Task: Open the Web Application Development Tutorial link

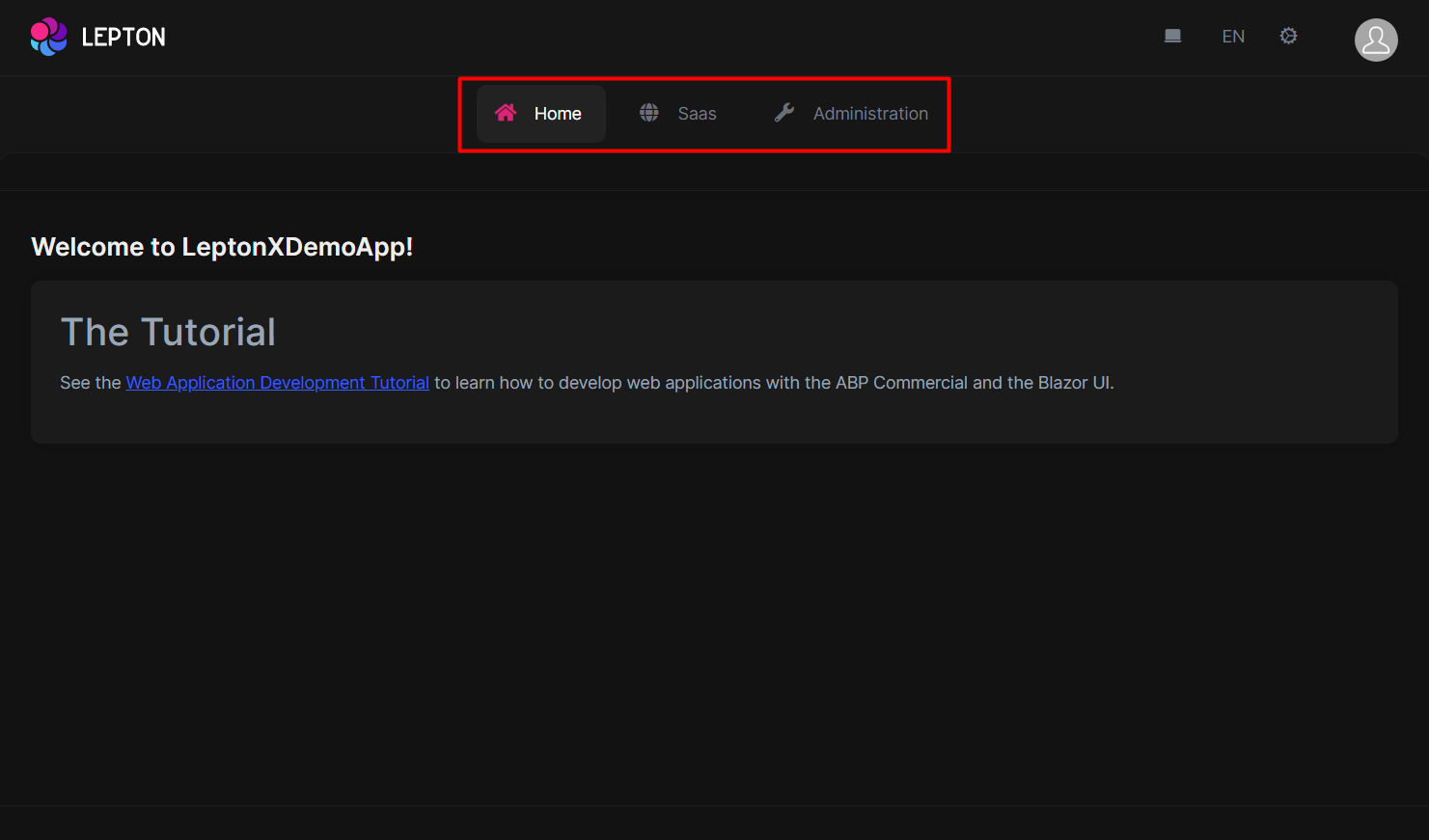Action: click(x=277, y=382)
